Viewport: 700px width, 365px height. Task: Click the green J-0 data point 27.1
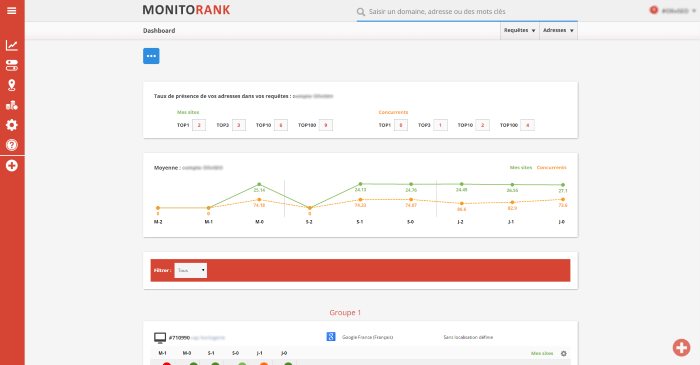[562, 185]
